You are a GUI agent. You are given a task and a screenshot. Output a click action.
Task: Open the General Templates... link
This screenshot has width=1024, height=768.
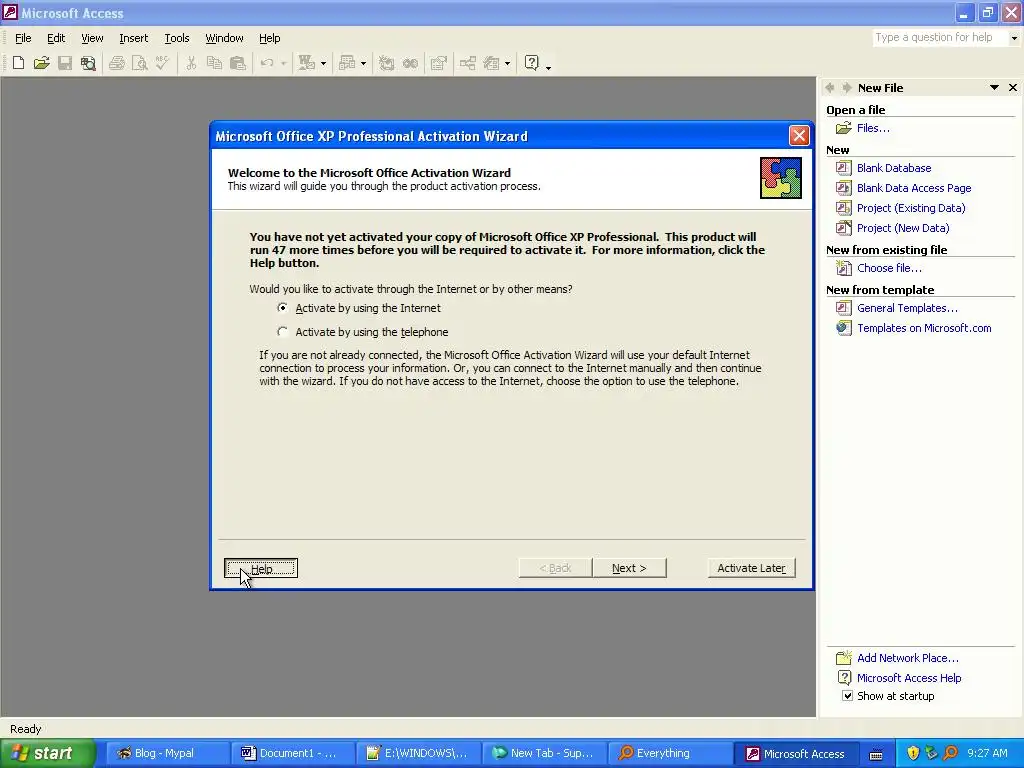coord(907,308)
